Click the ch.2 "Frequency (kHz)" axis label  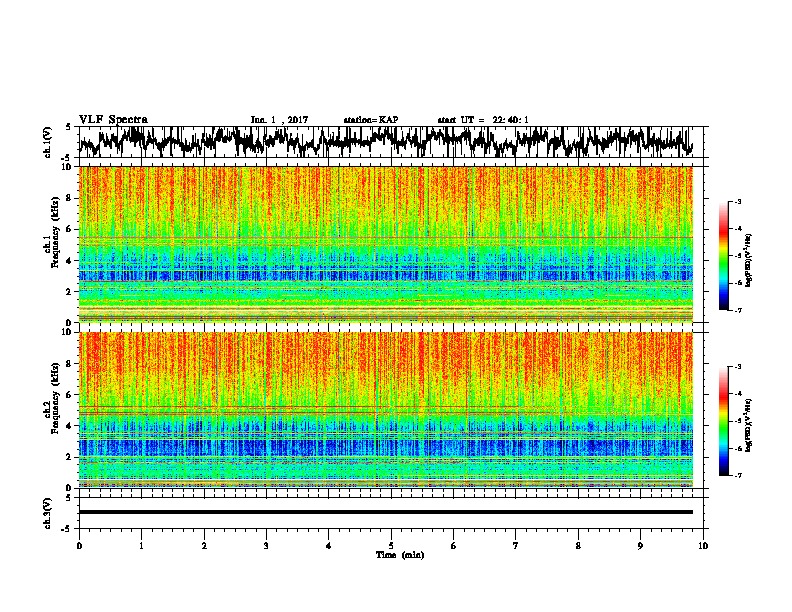coord(55,398)
